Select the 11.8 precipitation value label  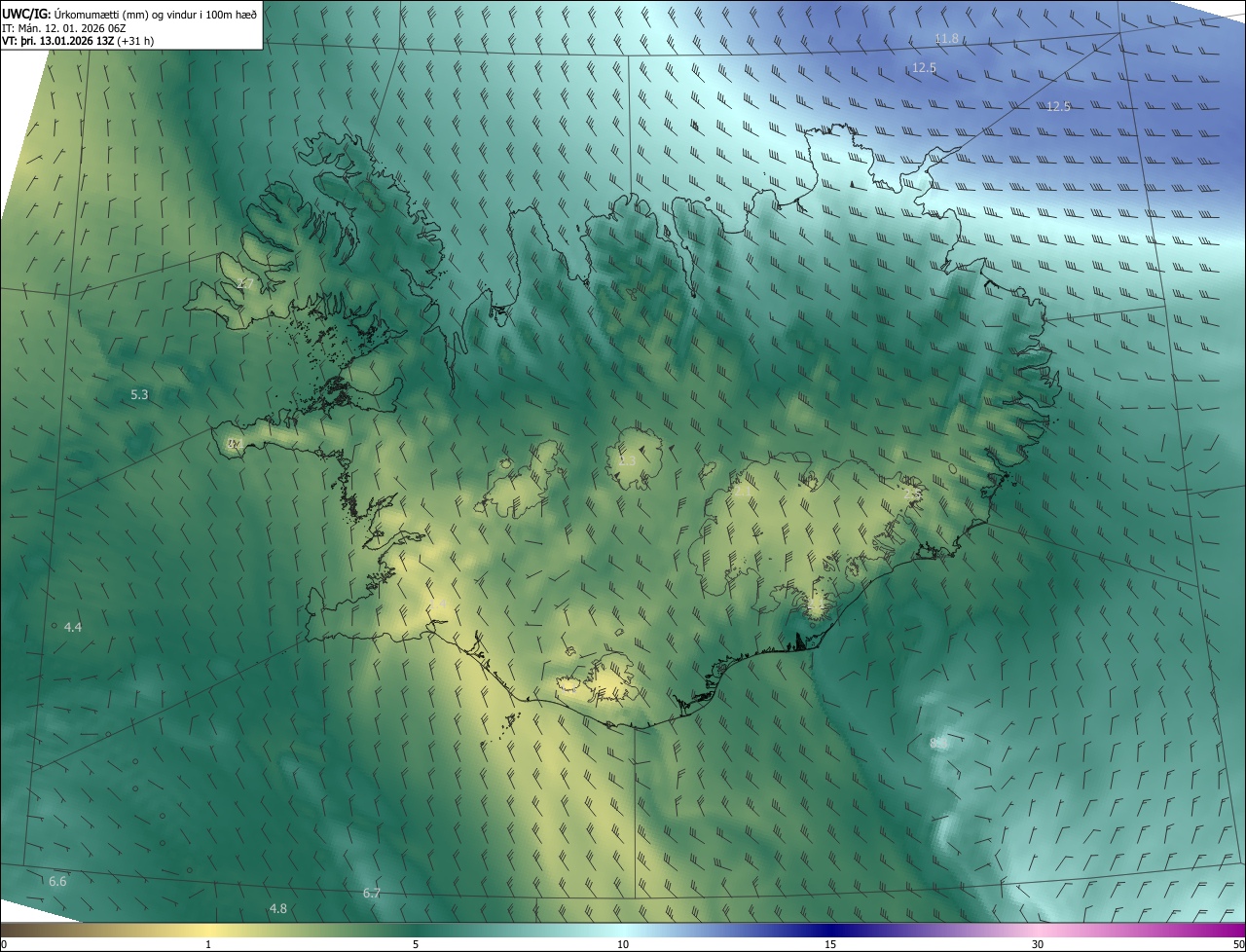pyautogui.click(x=946, y=39)
